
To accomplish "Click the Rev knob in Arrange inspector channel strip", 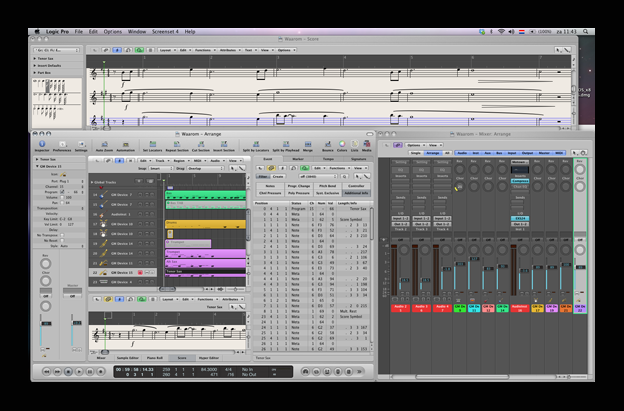I will [45, 264].
